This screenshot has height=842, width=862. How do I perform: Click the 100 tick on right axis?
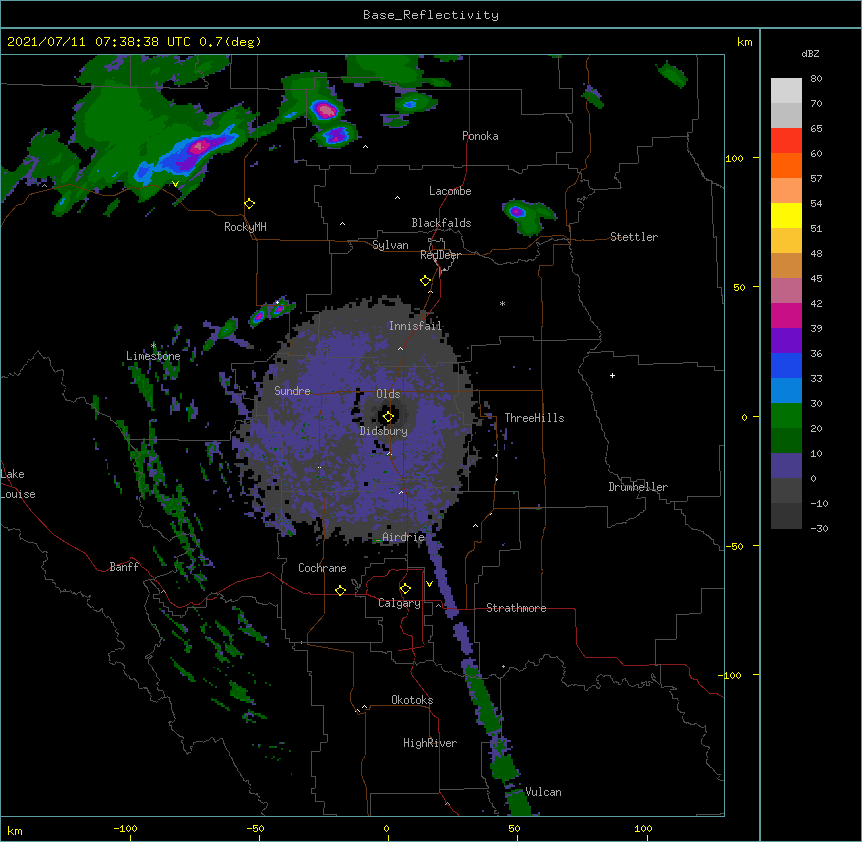tap(734, 158)
